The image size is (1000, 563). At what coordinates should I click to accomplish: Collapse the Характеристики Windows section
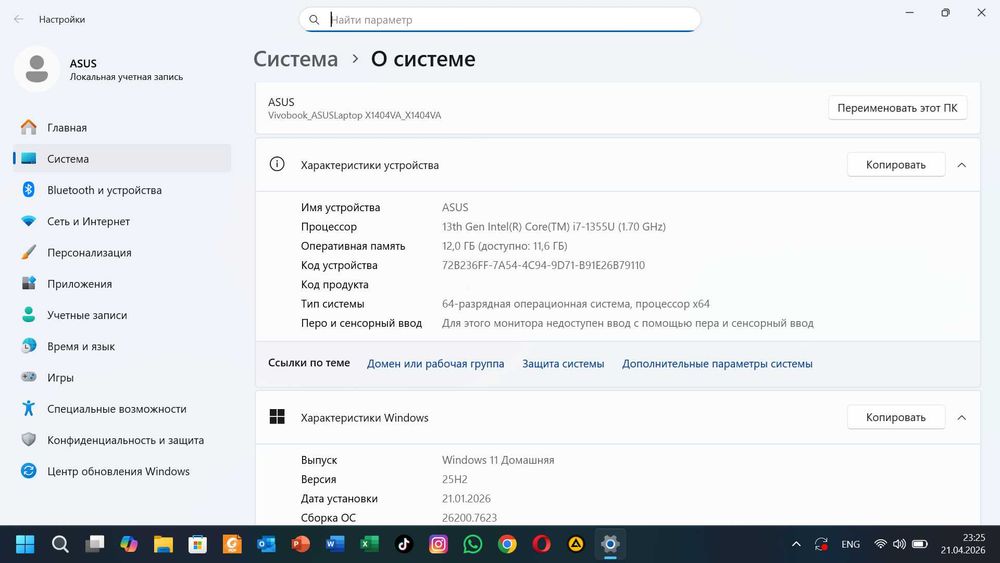point(962,418)
